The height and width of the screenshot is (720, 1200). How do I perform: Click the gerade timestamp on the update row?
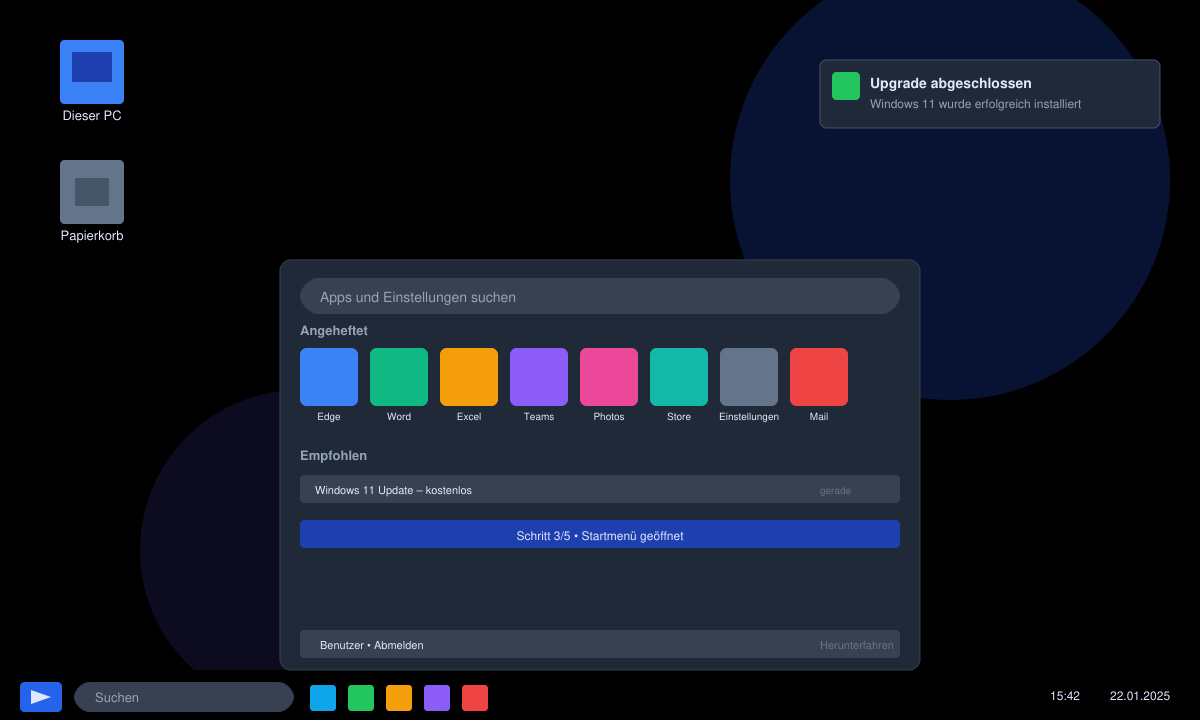pyautogui.click(x=835, y=490)
